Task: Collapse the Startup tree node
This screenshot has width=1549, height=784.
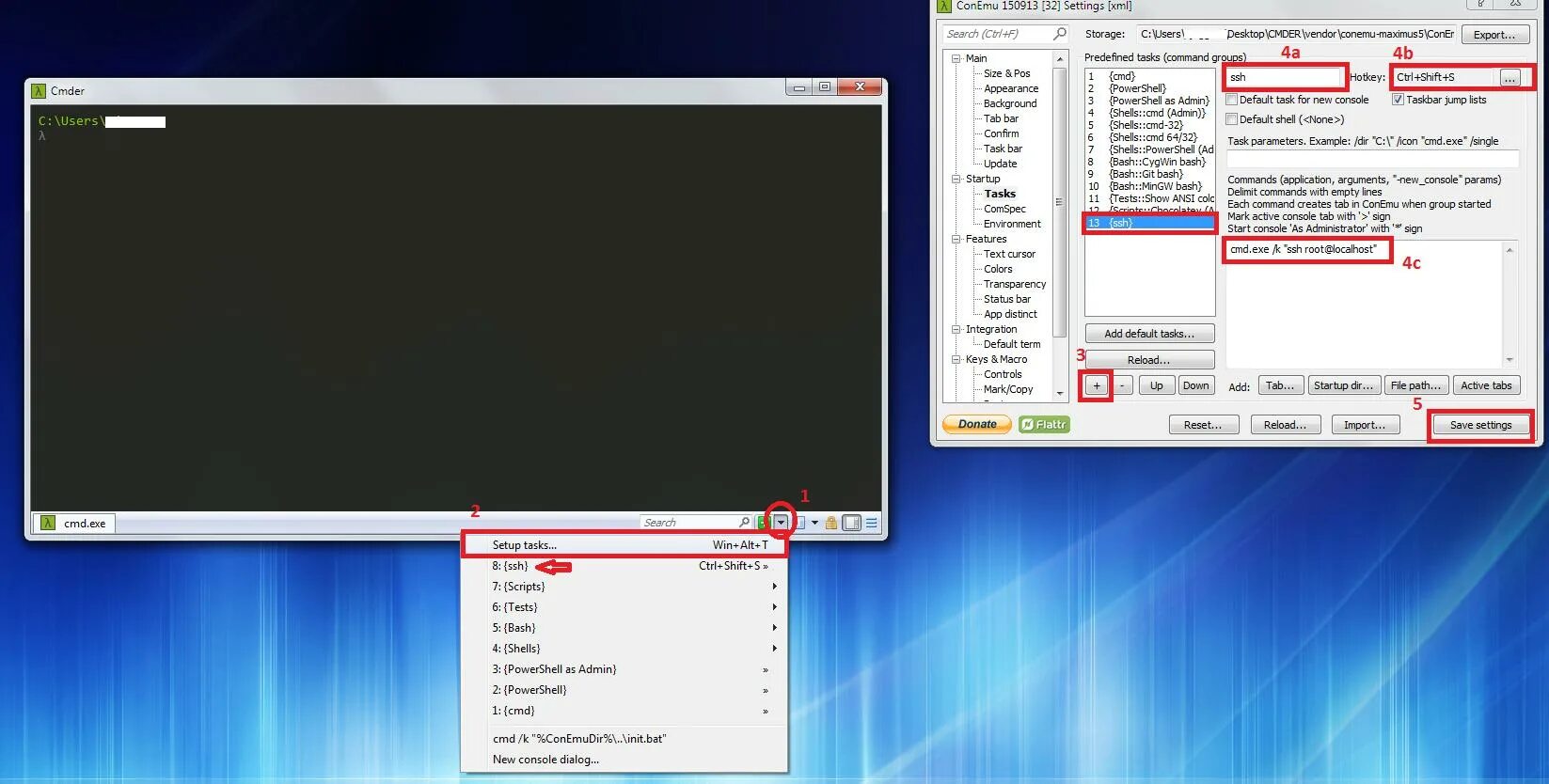Action: [x=956, y=179]
